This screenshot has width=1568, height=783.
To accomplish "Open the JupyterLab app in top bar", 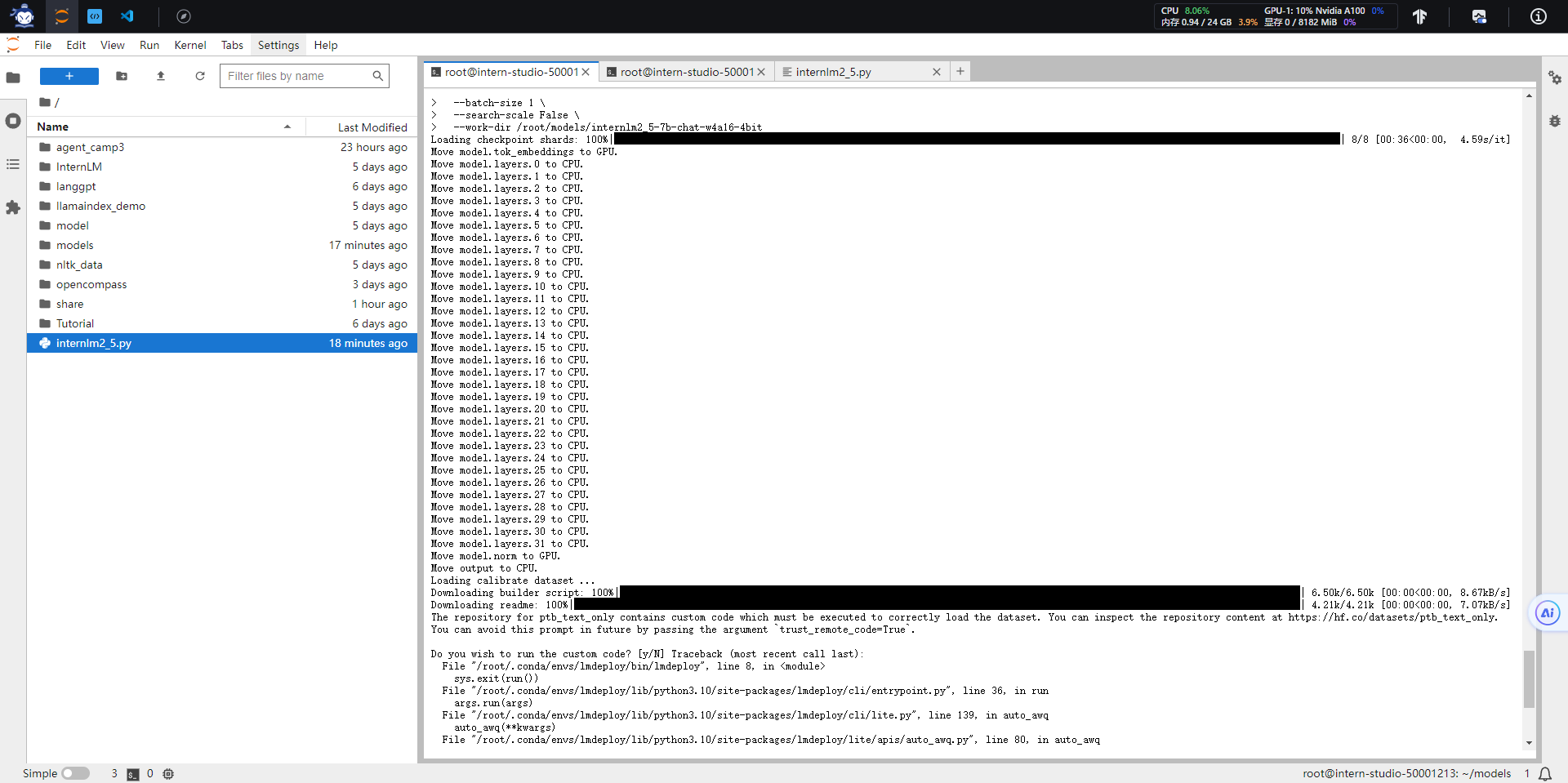I will point(61,16).
